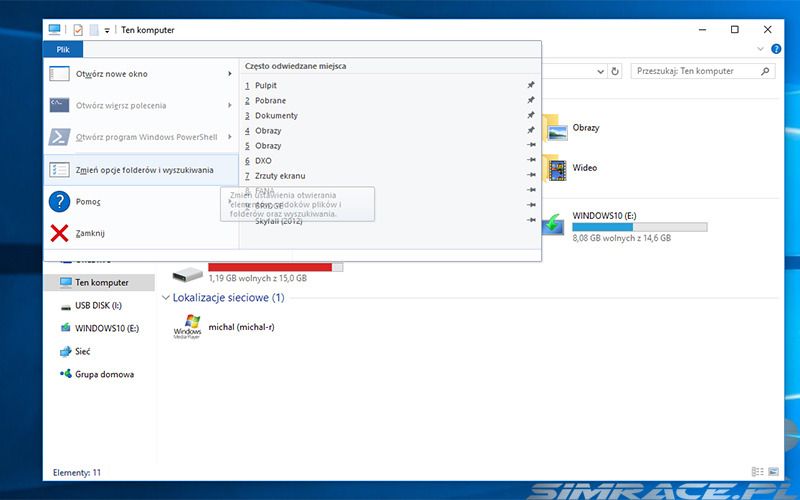
Task: Click the WINDOWS10 (E:) drive usage bar
Action: pos(638,227)
